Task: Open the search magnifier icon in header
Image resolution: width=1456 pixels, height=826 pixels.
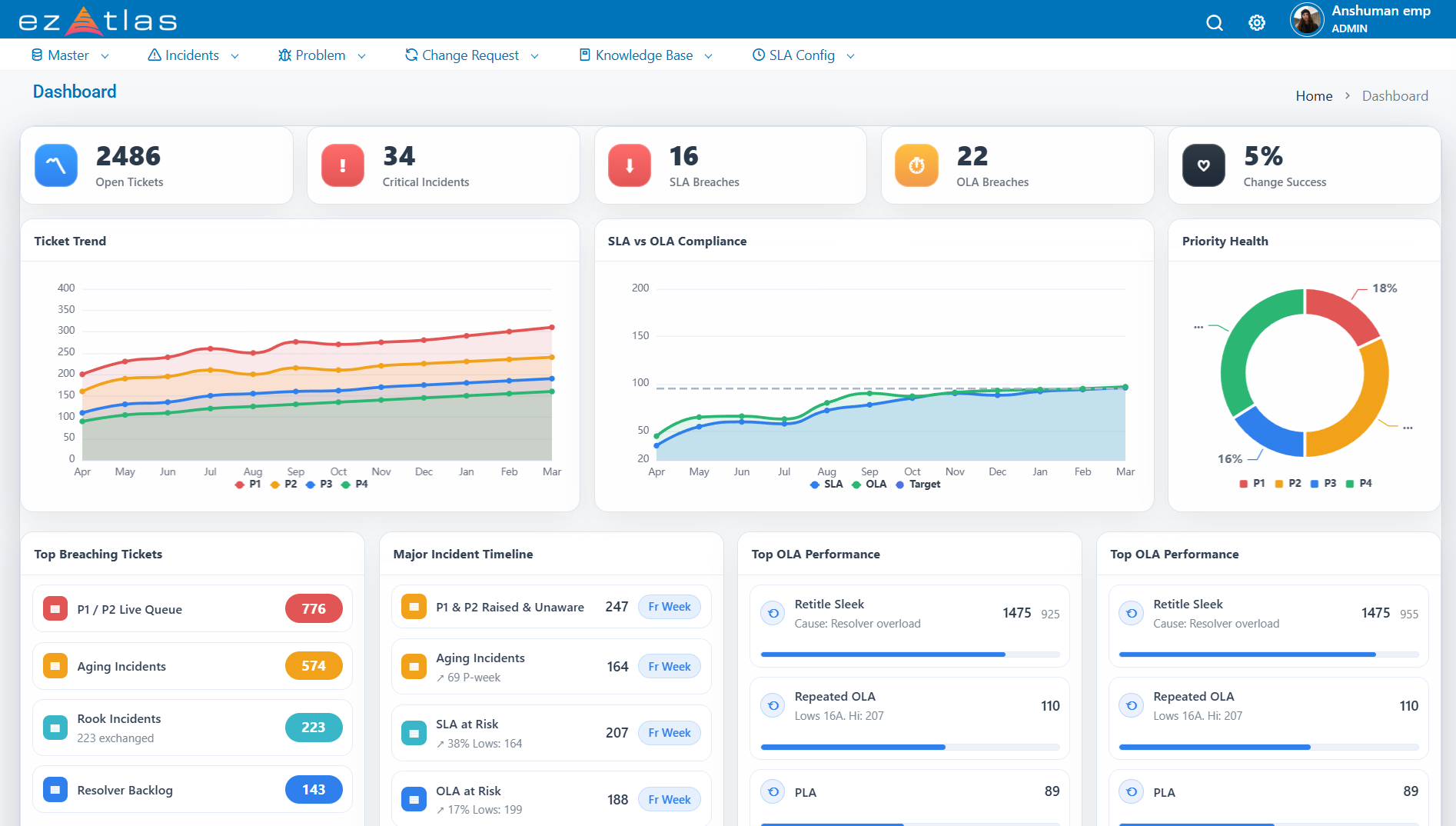Action: (1214, 23)
